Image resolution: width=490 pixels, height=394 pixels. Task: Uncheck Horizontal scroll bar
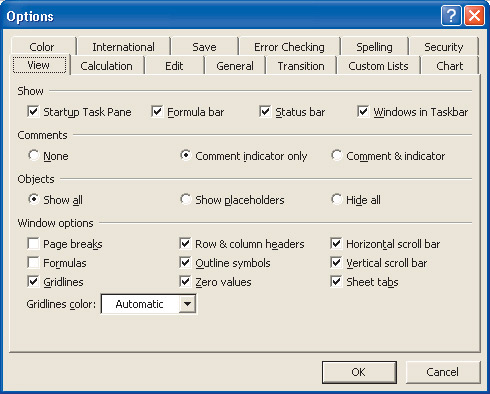[x=336, y=243]
